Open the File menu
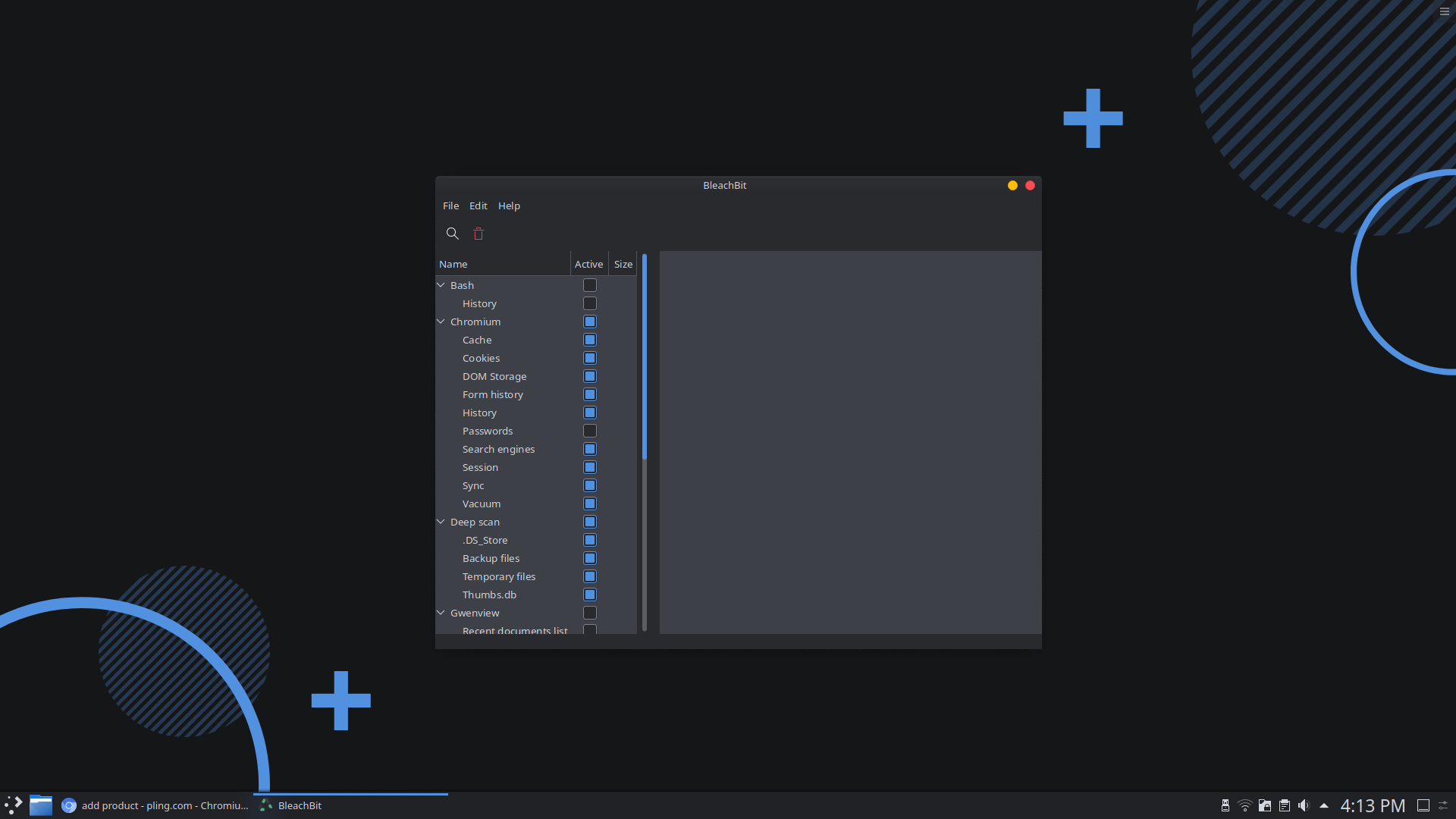 coord(451,206)
